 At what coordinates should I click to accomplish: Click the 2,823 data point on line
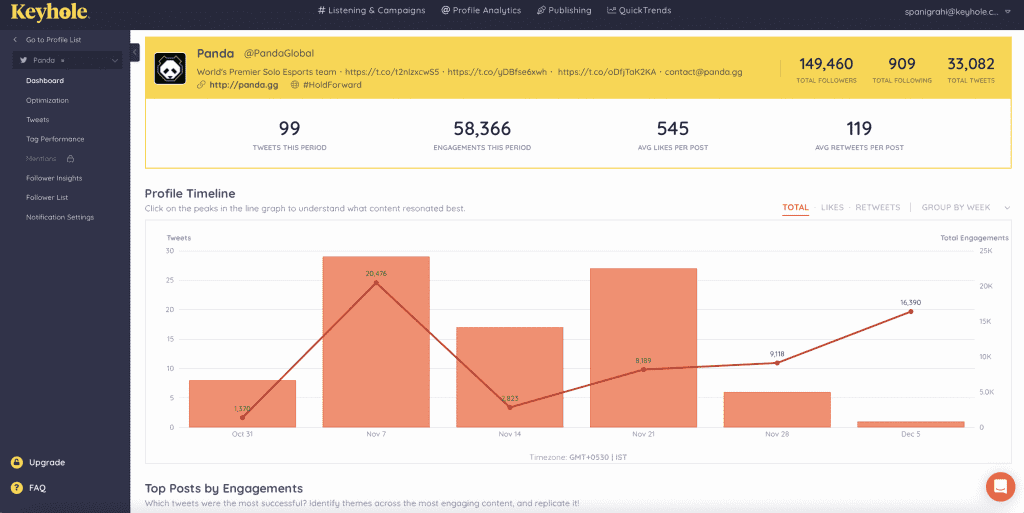point(509,407)
